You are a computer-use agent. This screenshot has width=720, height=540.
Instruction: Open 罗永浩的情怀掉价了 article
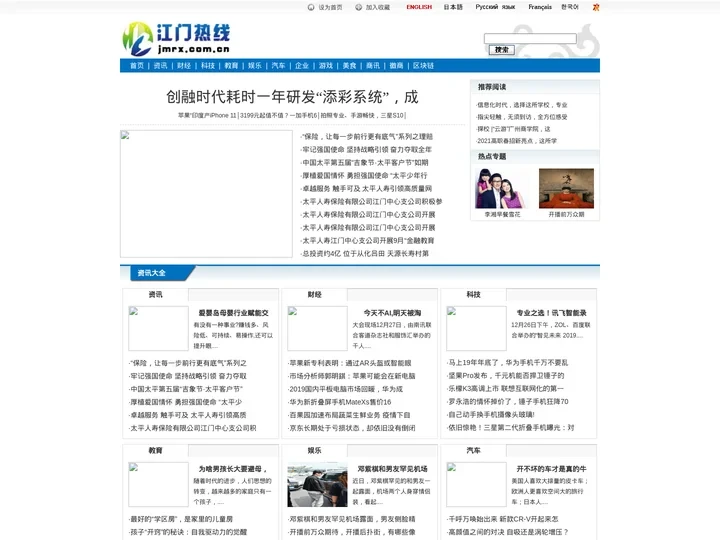tap(507, 402)
